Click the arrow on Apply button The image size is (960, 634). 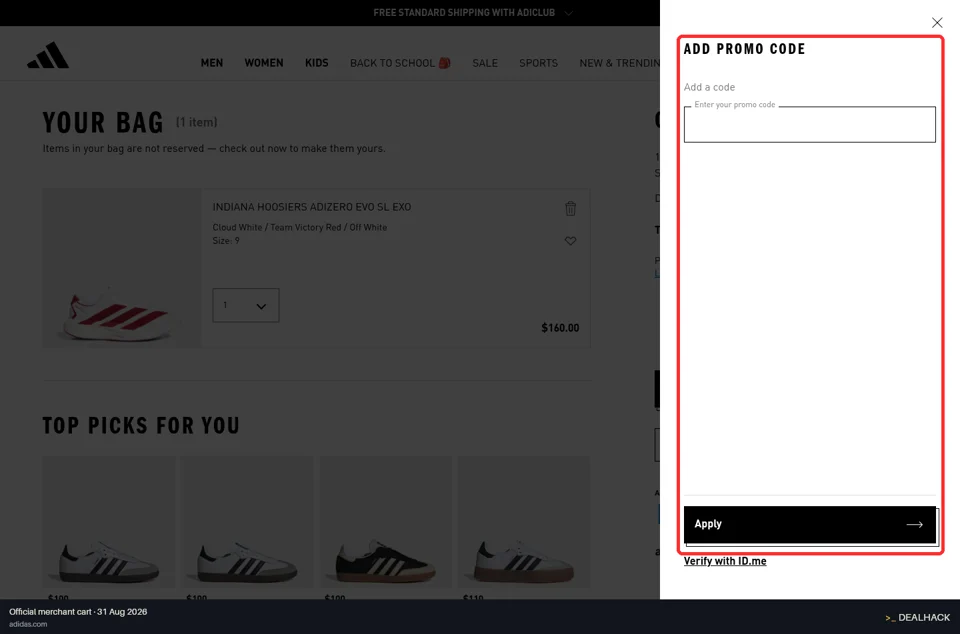915,524
